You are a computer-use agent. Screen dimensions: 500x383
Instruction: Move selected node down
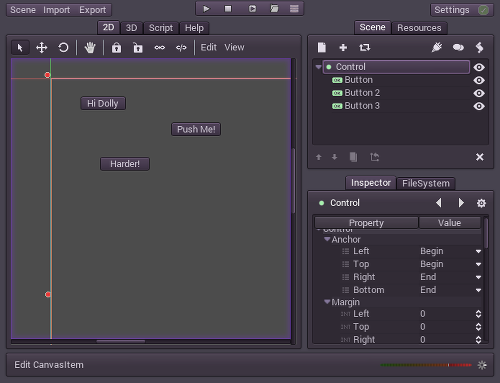[334, 157]
